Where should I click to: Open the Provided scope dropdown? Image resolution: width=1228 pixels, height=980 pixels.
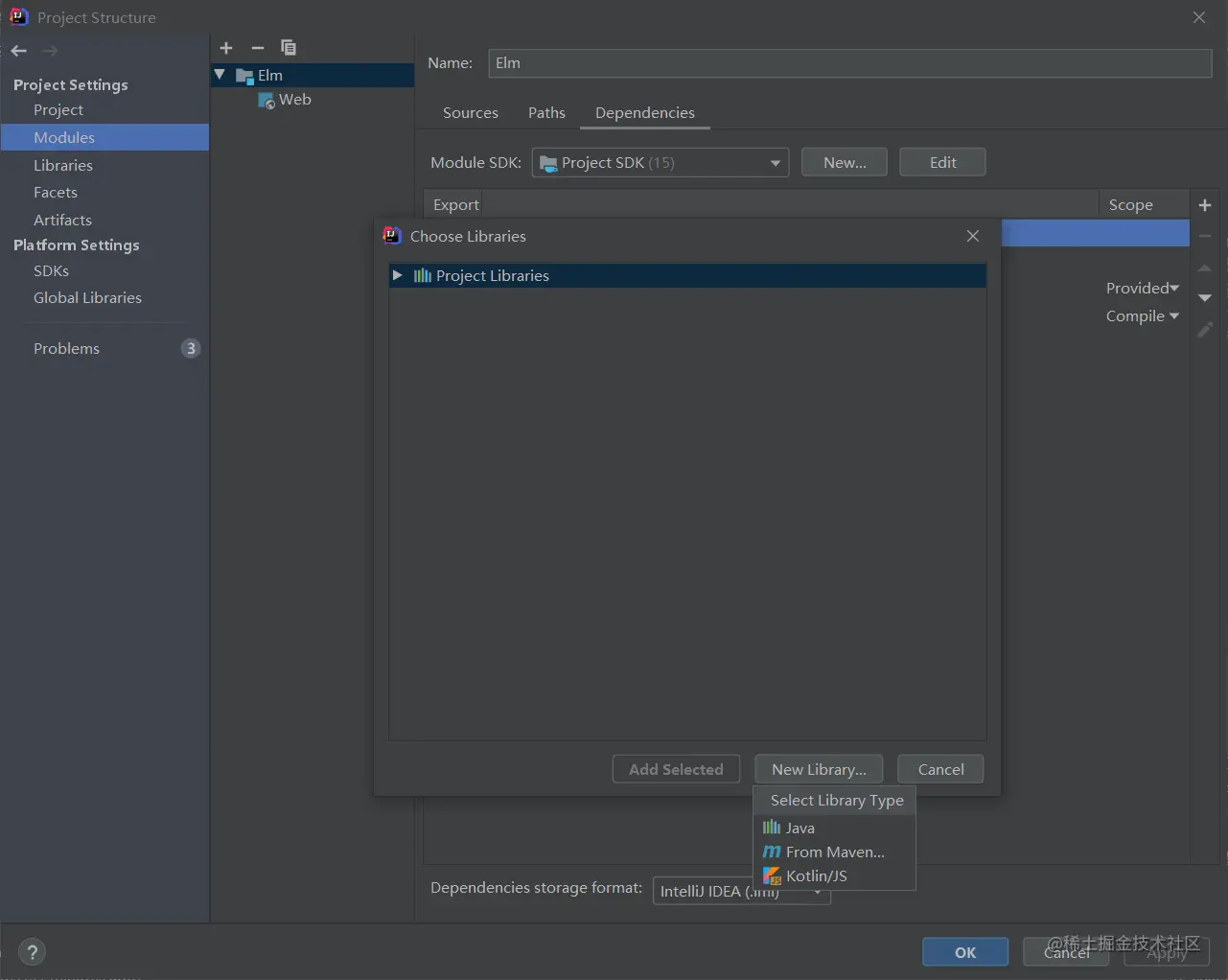pos(1143,289)
